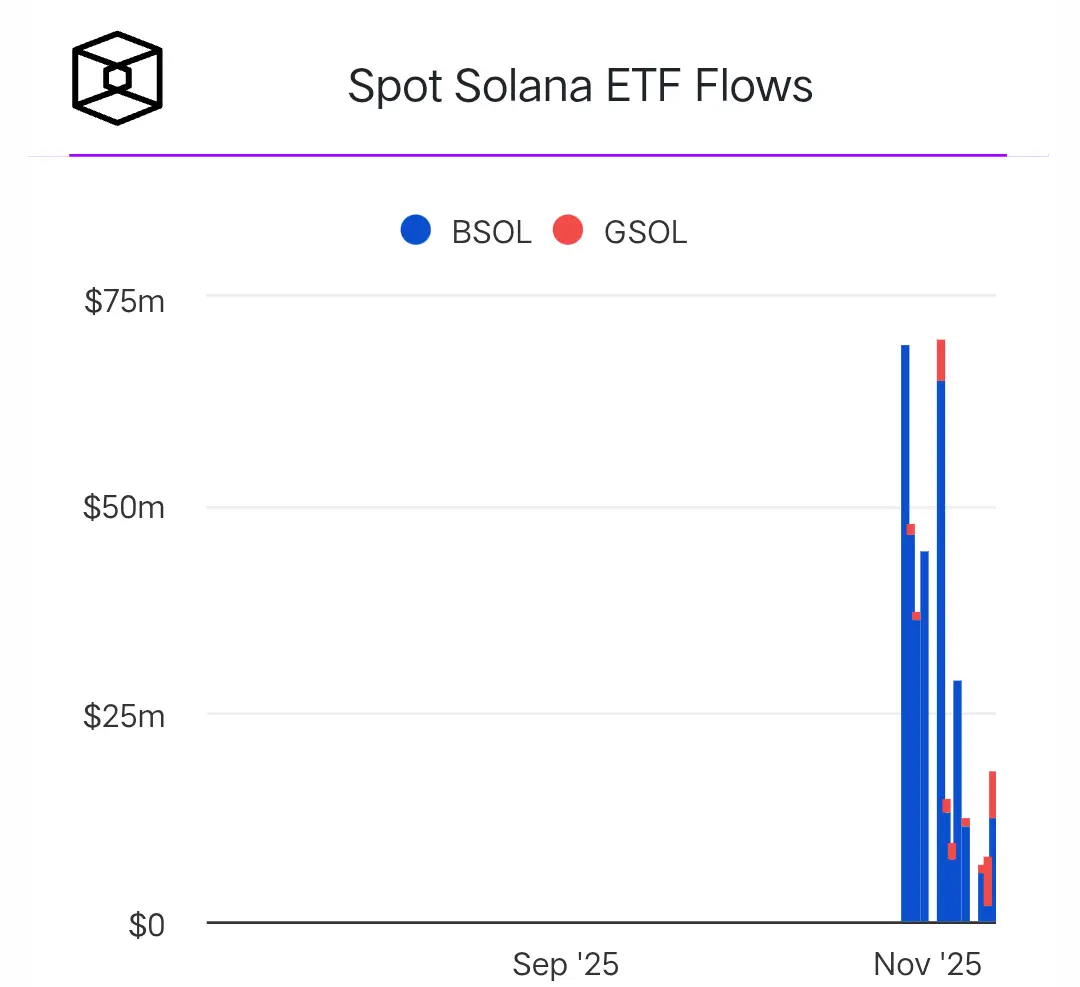Click the $75m y-axis label
Screen dimensions: 1080x987
pyautogui.click(x=125, y=299)
